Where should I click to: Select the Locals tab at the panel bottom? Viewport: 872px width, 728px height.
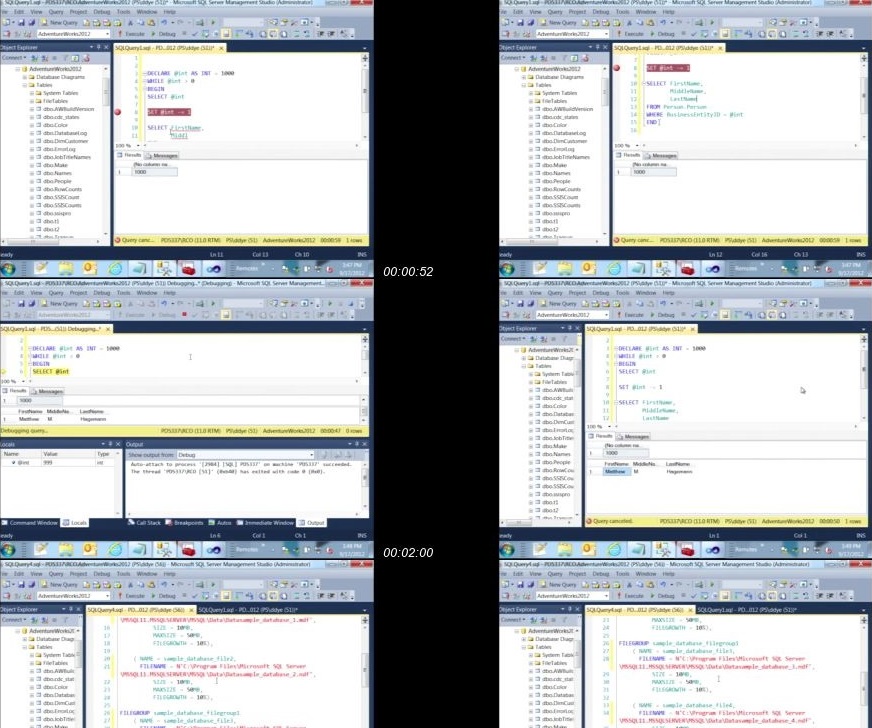coord(75,523)
